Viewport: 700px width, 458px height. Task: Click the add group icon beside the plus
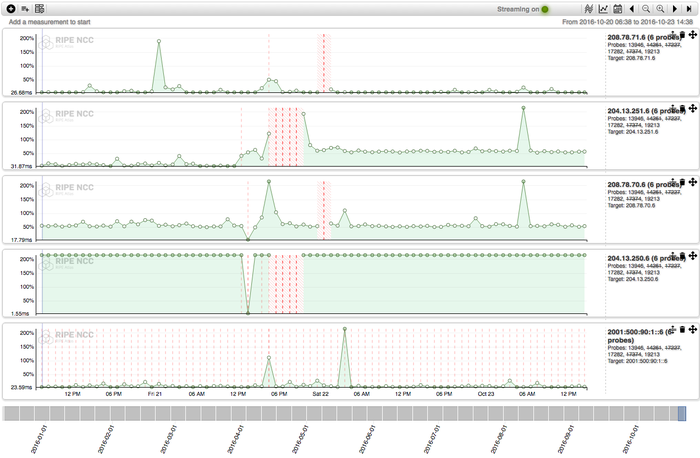pyautogui.click(x=25, y=8)
